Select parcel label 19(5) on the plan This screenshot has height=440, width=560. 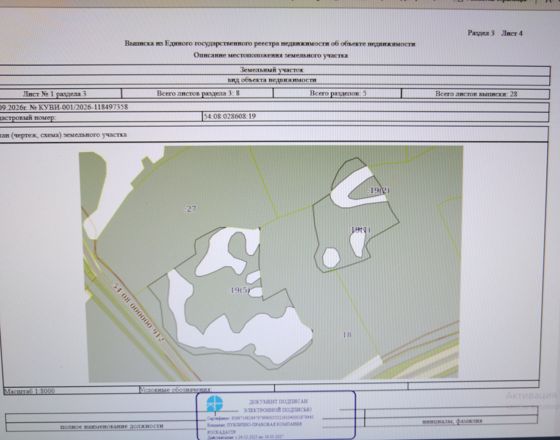tap(240, 290)
